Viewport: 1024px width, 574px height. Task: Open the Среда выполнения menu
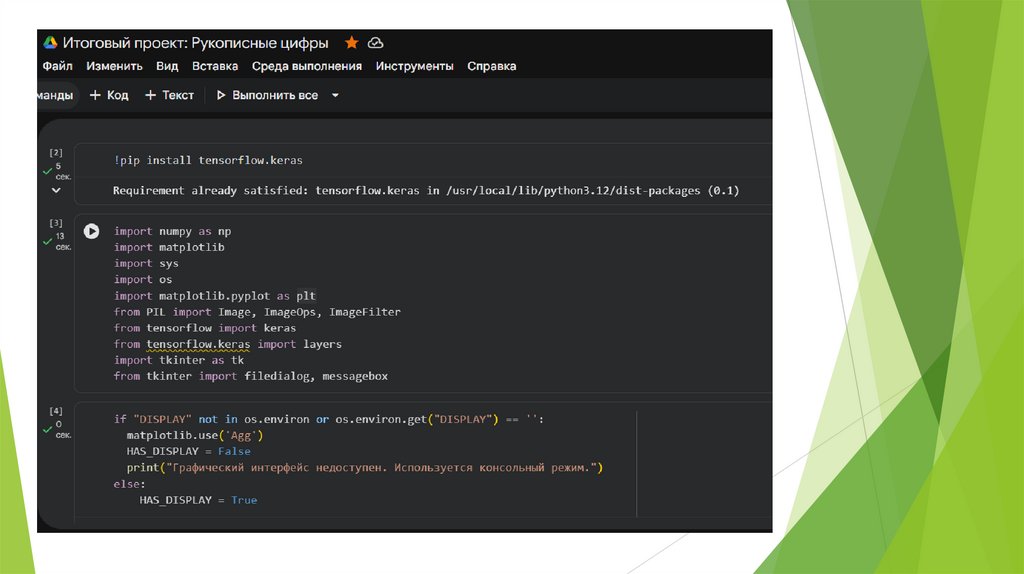306,66
